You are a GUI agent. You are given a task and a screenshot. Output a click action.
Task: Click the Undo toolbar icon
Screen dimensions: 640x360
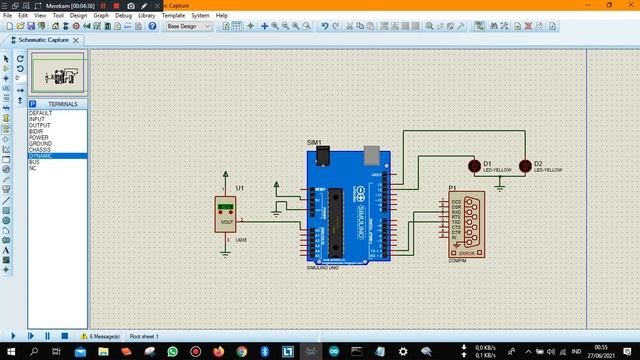pos(324,26)
